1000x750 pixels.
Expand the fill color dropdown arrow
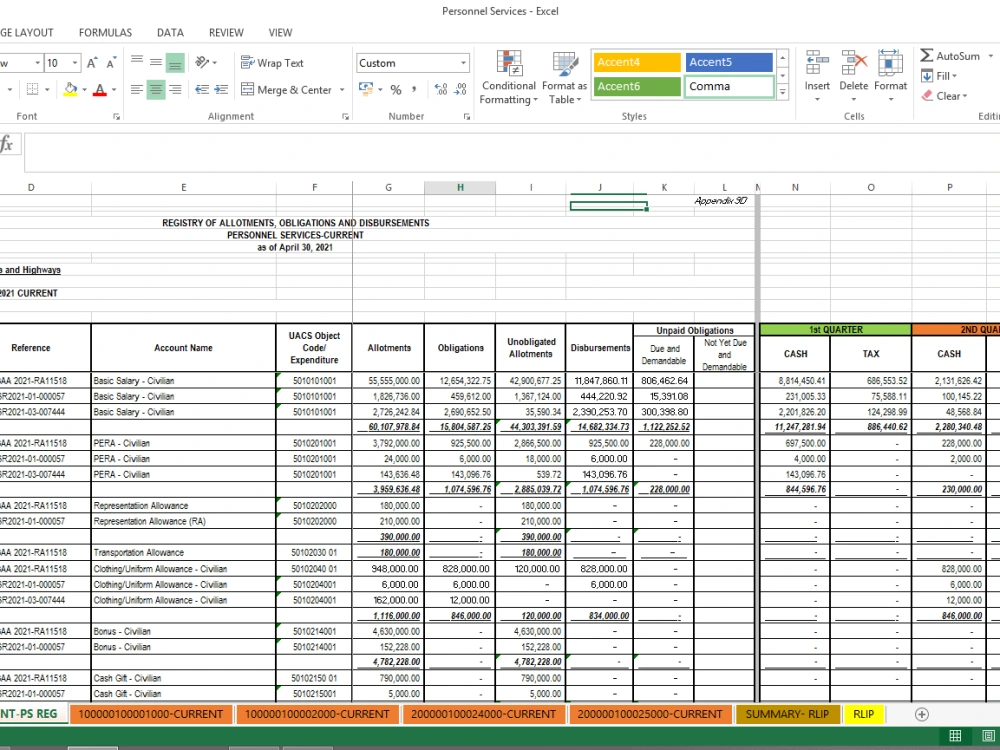click(x=85, y=89)
